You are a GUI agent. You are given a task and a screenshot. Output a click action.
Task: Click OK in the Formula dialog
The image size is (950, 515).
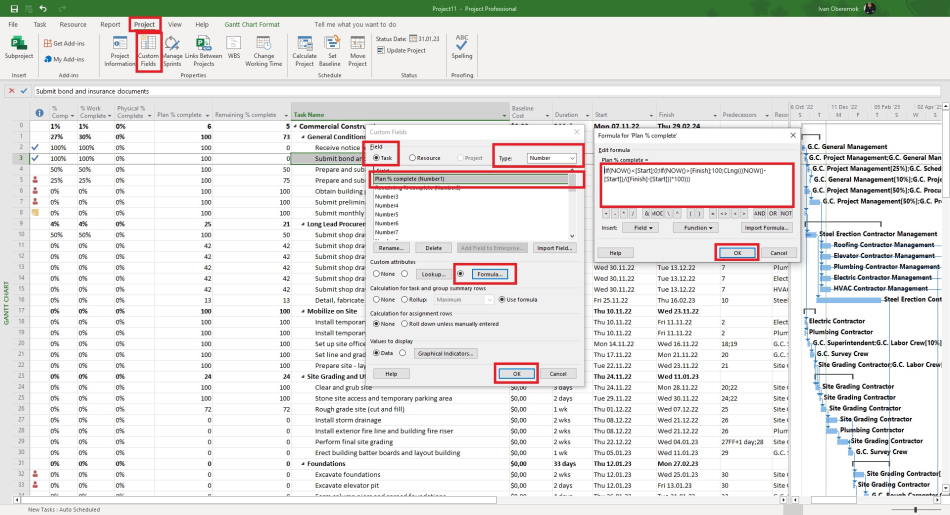coord(737,253)
